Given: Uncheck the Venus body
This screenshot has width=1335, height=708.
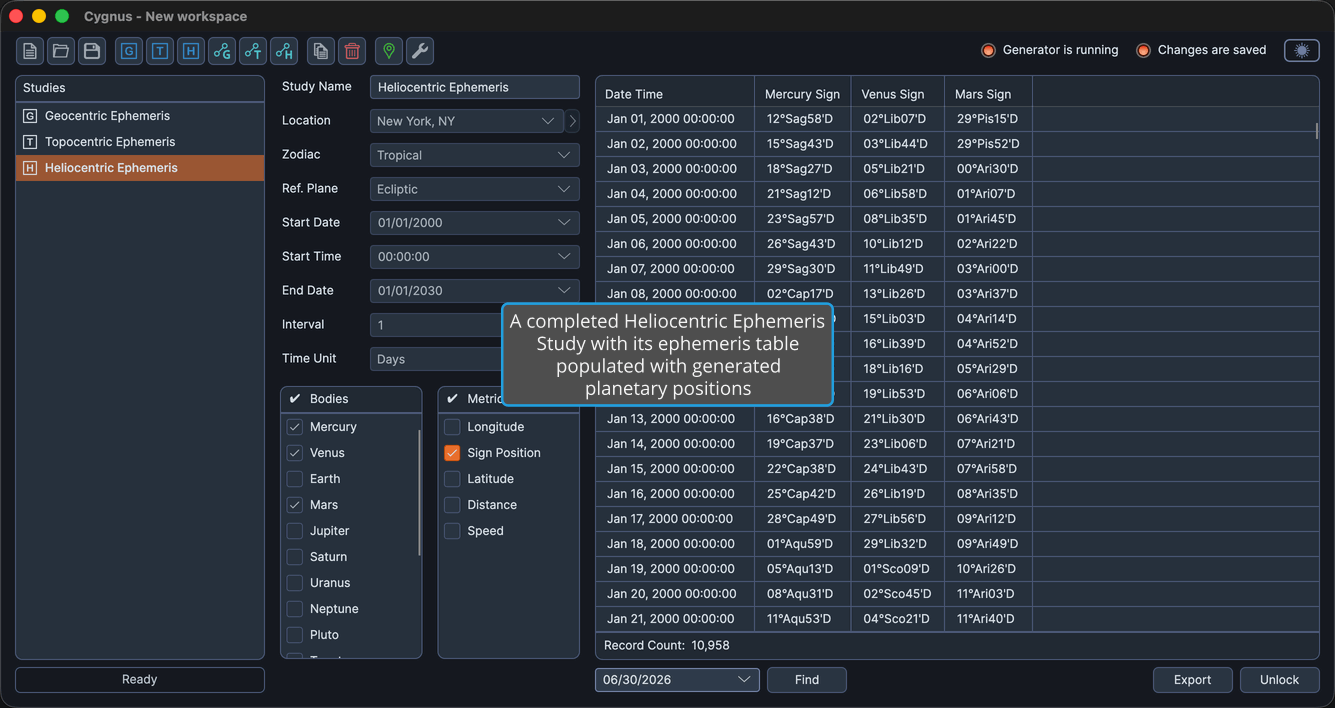Looking at the screenshot, I should pos(295,453).
